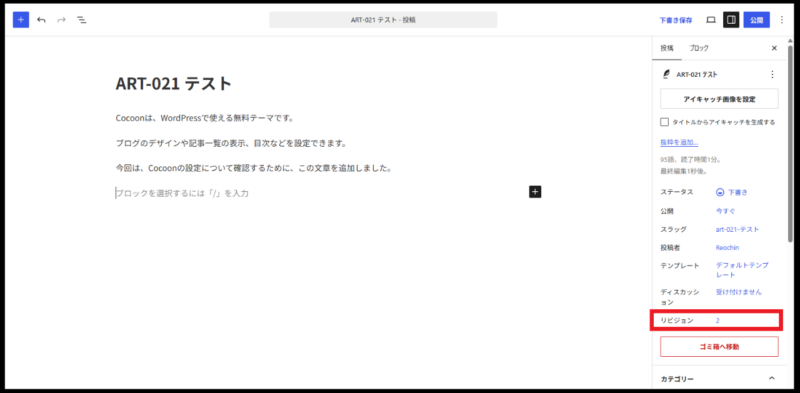Click the 公開 publish button

757,20
